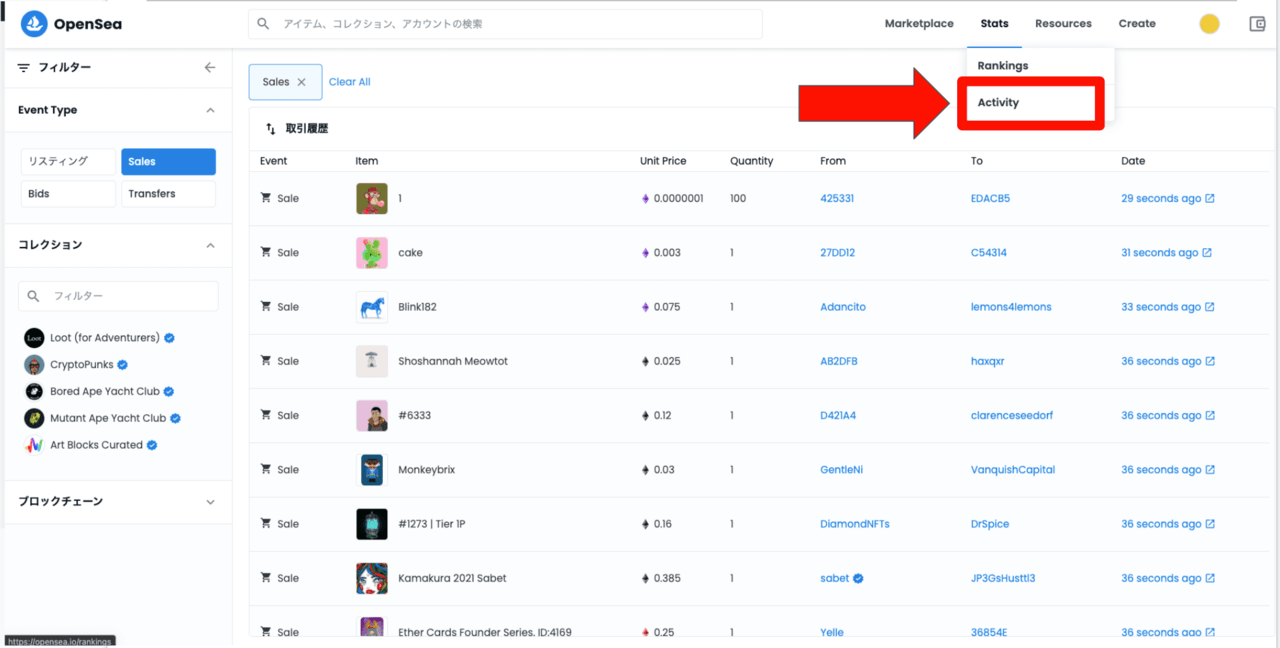Open Shoshannah Meowtot thumbnail
The height and width of the screenshot is (648, 1280).
coord(372,361)
